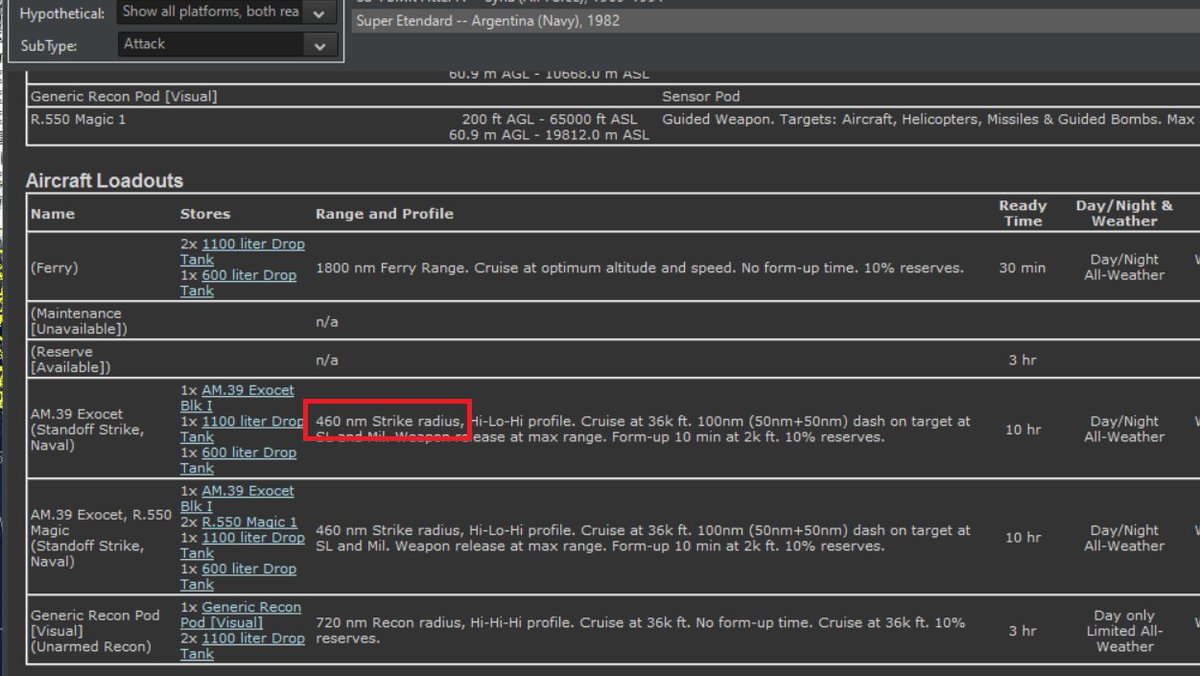Click the 3 hr ready time for Reserve
The width and height of the screenshot is (1200, 676).
[x=1022, y=360]
